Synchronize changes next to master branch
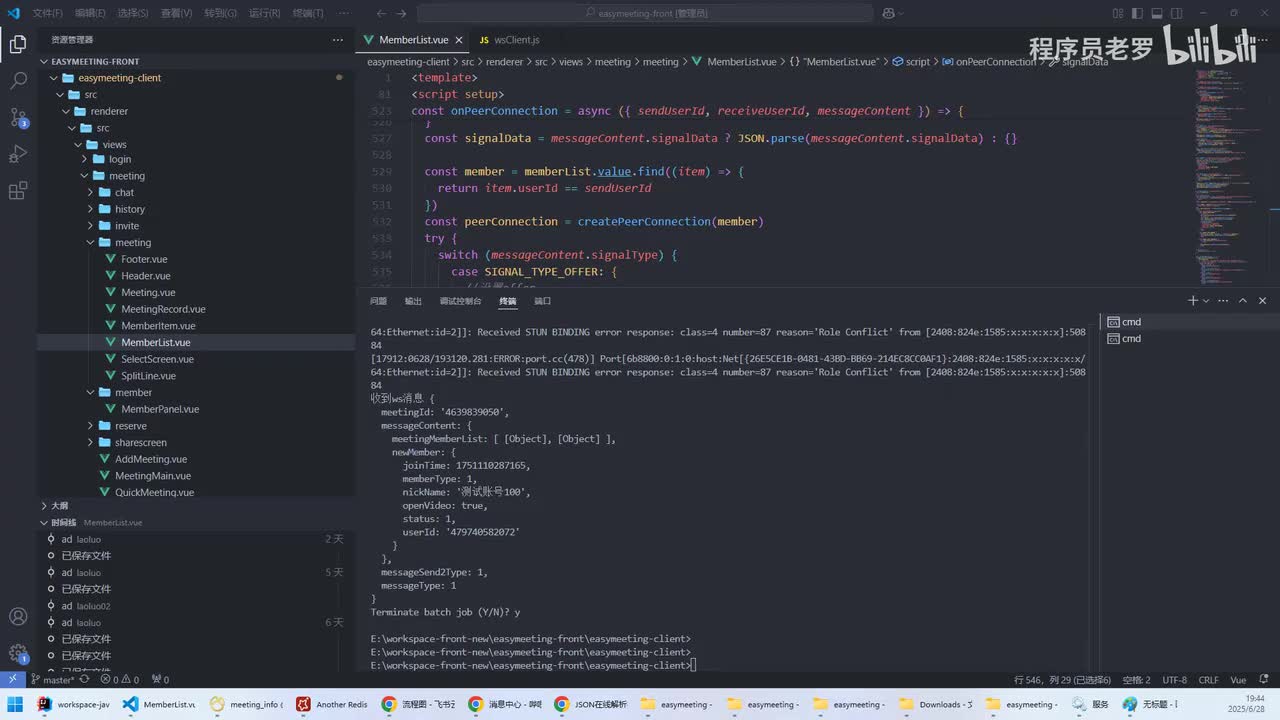Viewport: 1280px width, 720px height. pos(84,680)
